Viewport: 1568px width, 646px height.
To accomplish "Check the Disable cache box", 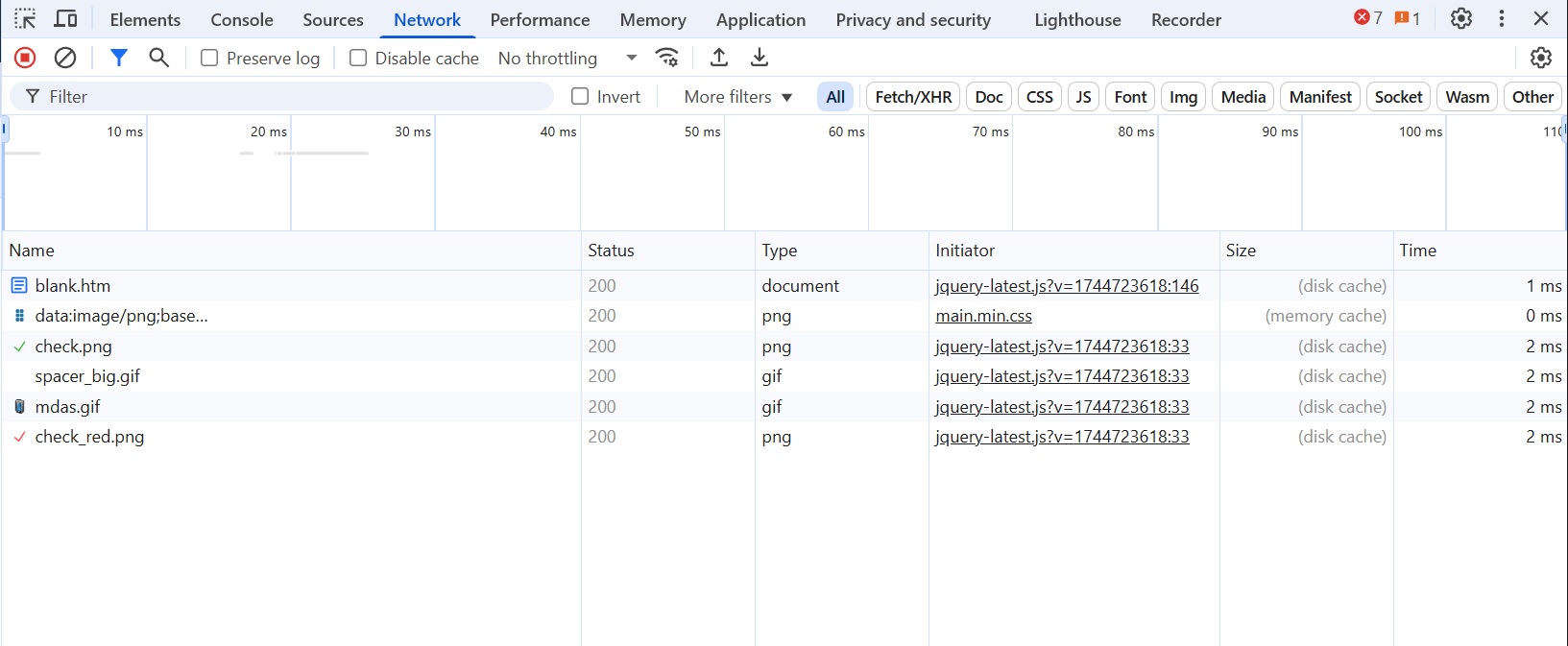I will pyautogui.click(x=358, y=59).
